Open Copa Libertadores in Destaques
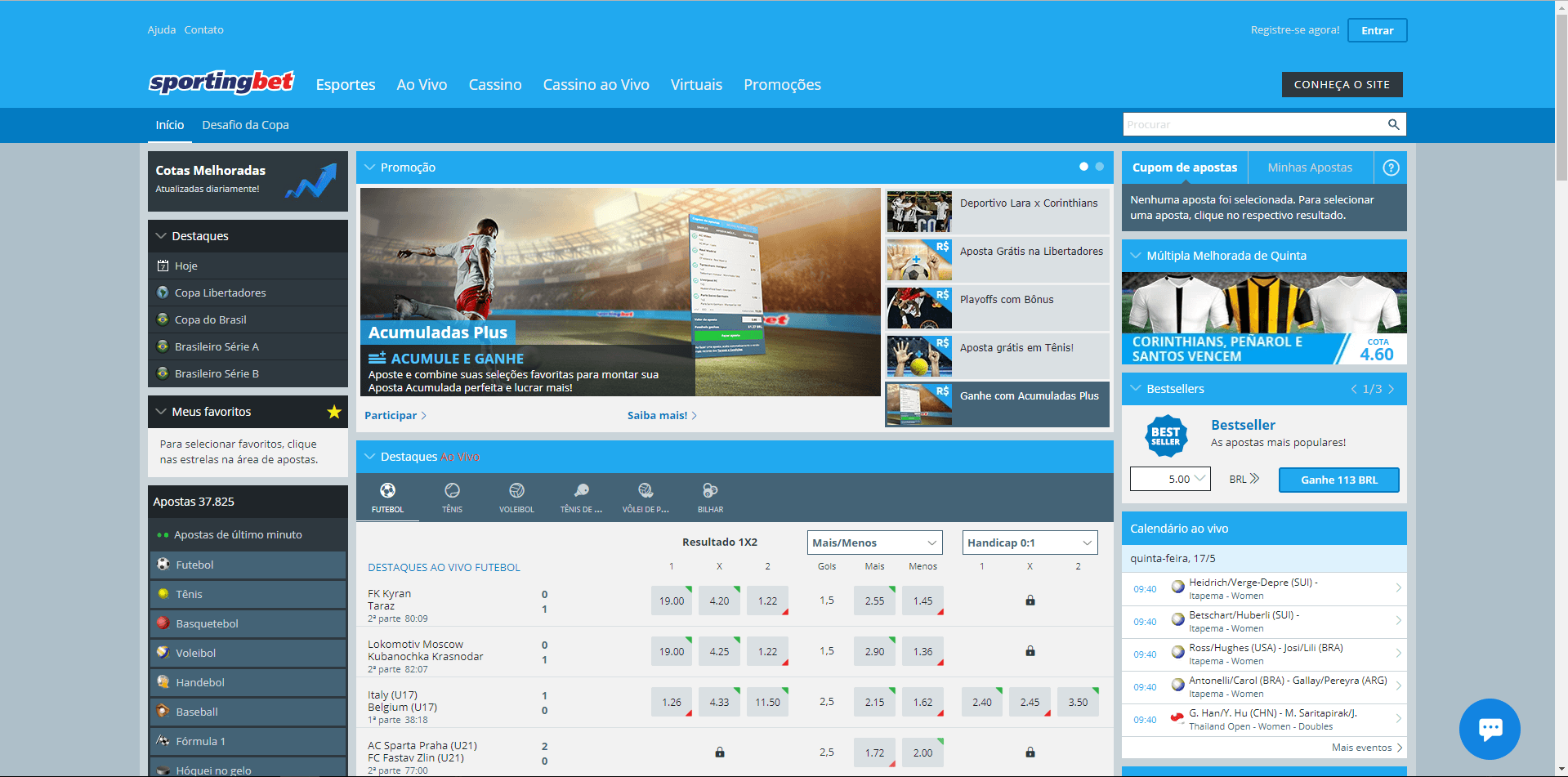Screen dimensions: 1568x777 pos(248,292)
